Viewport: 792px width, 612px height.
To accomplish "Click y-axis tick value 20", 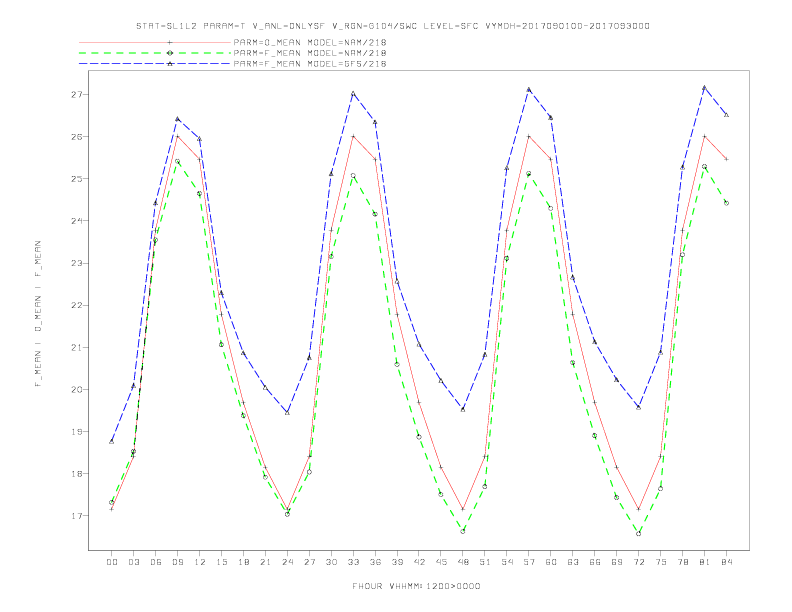I will (77, 389).
